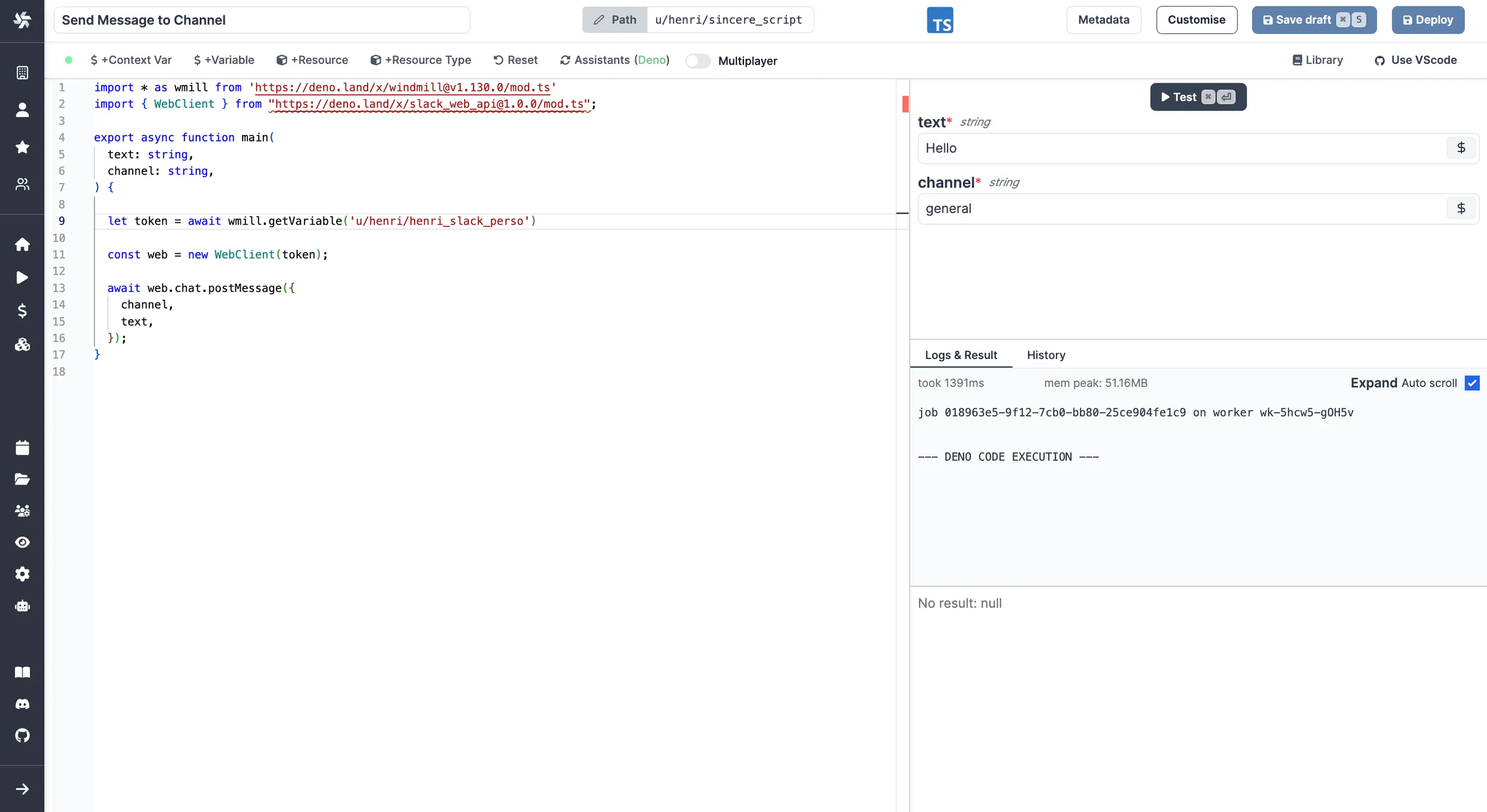Click the Deploy button
Screen dimensions: 1487x812
click(1428, 20)
